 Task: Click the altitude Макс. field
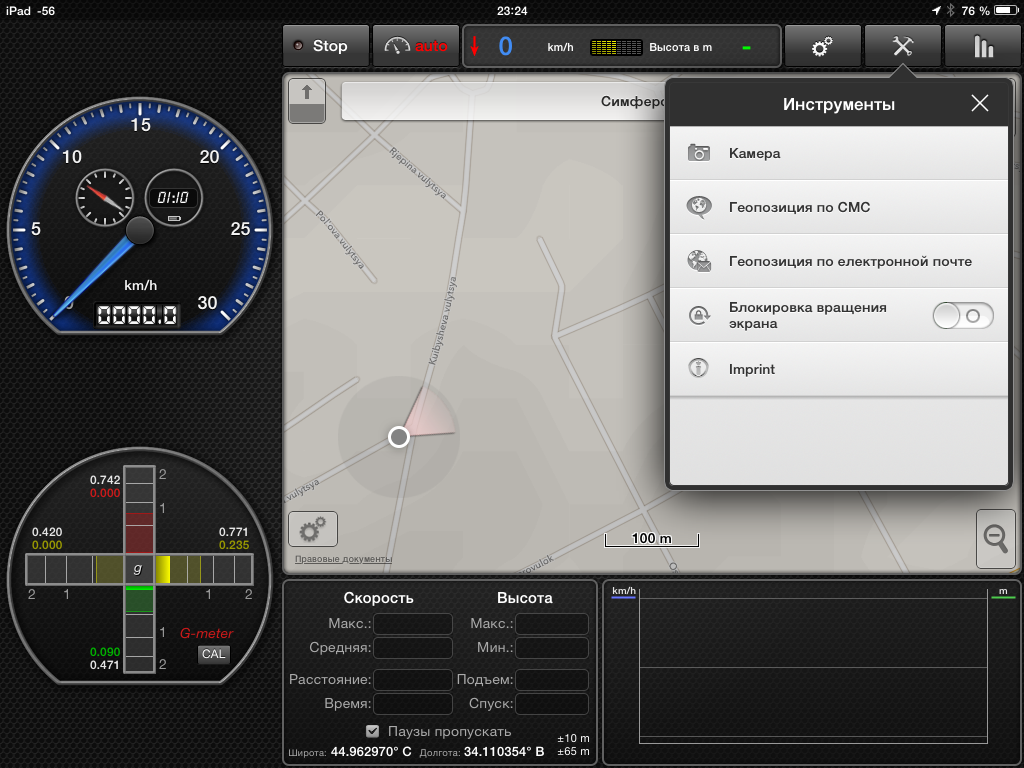552,624
